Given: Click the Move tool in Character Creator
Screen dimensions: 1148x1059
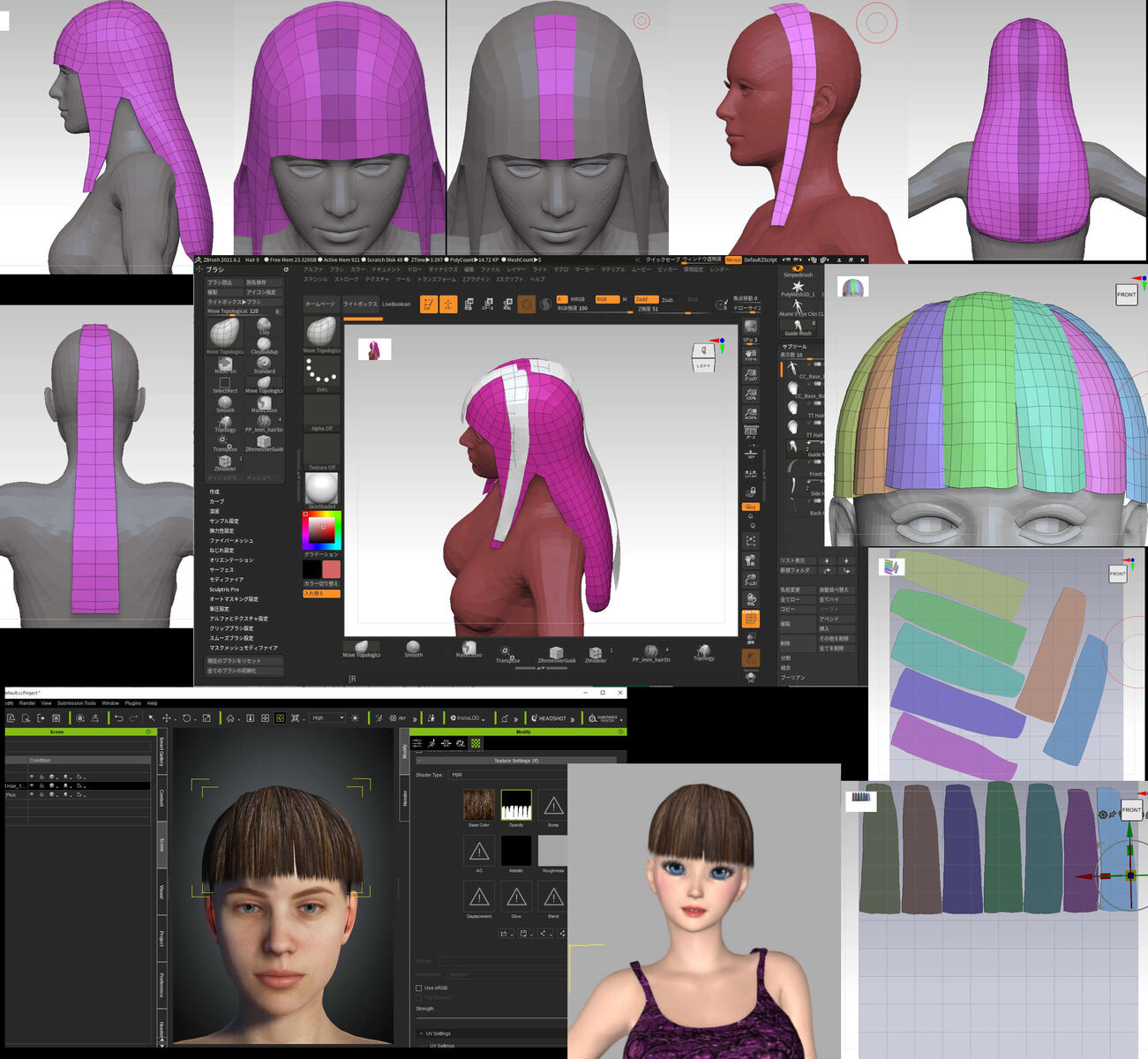Looking at the screenshot, I should [x=166, y=718].
